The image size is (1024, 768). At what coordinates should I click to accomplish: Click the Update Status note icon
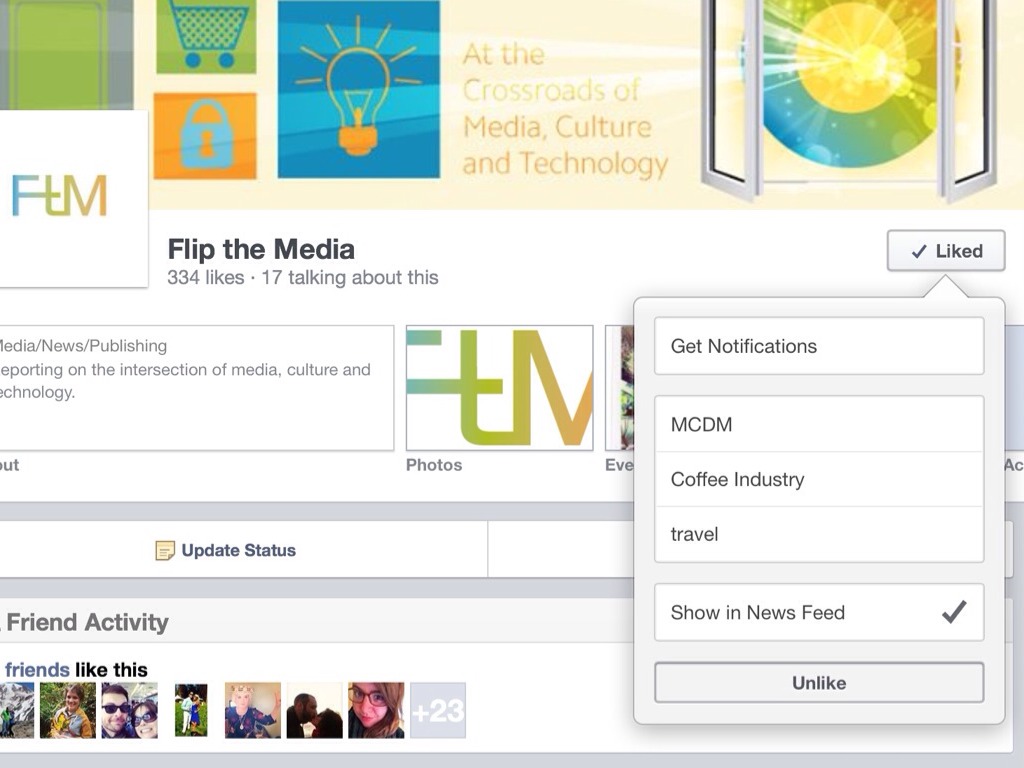(165, 551)
